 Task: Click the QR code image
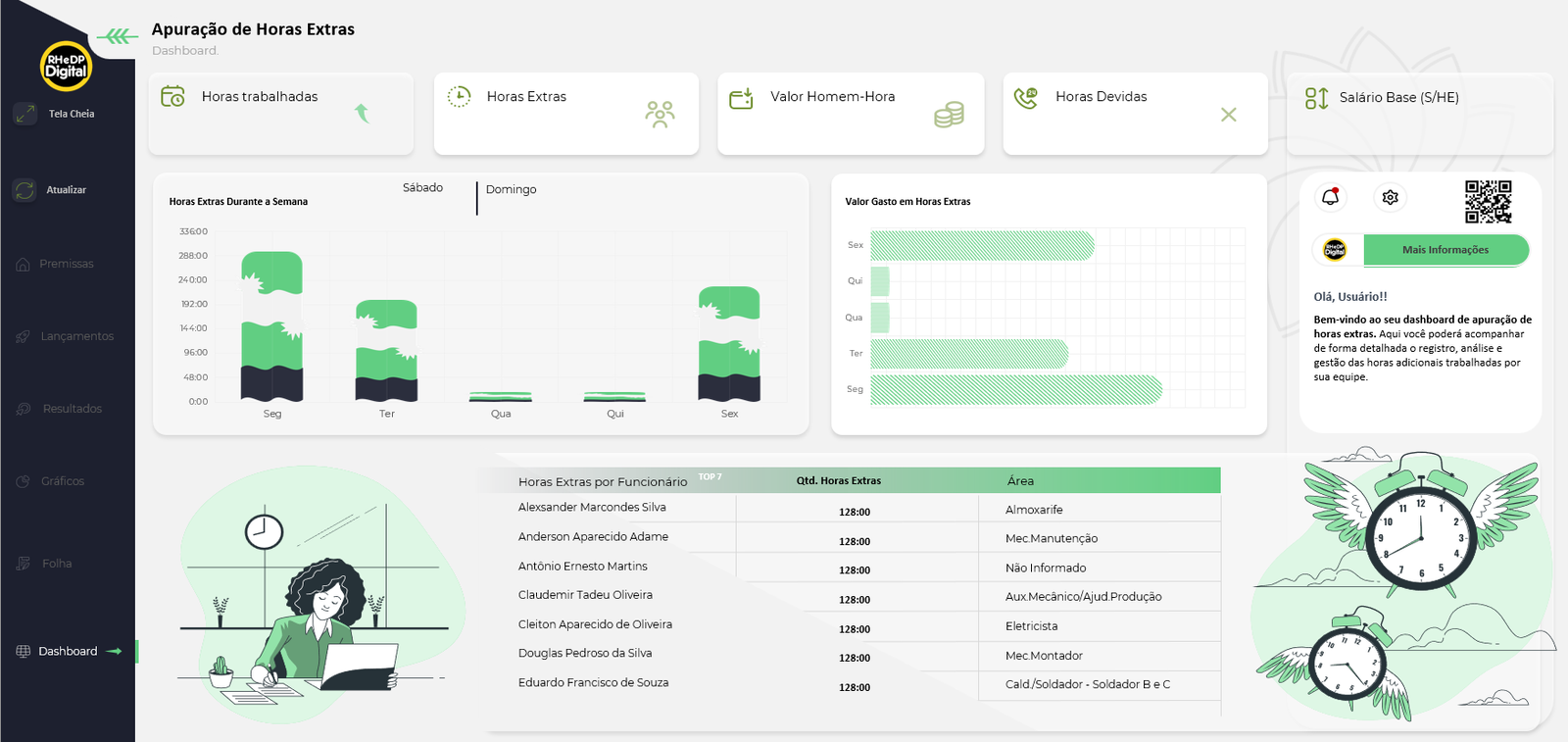1488,202
